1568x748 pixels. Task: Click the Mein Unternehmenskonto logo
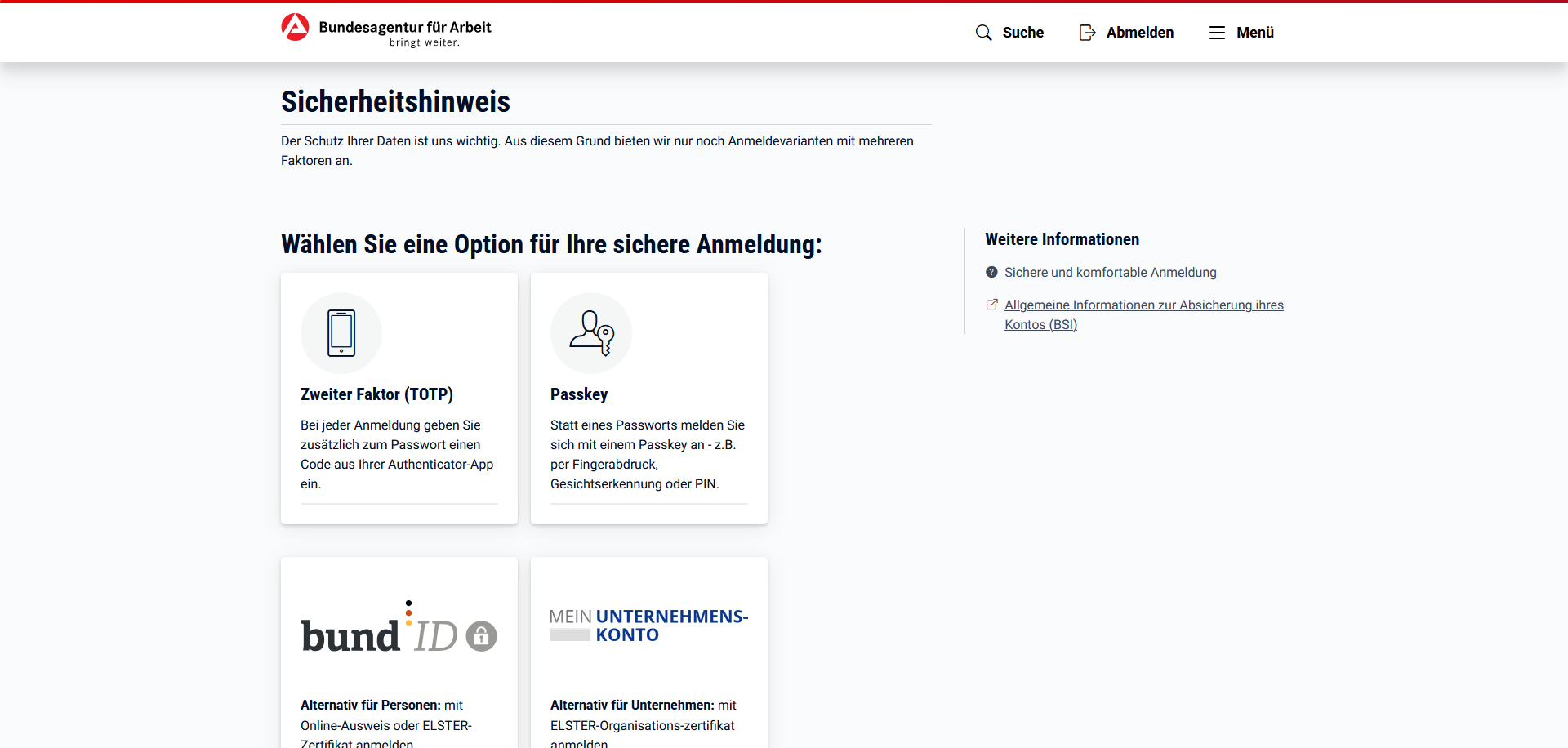(648, 626)
